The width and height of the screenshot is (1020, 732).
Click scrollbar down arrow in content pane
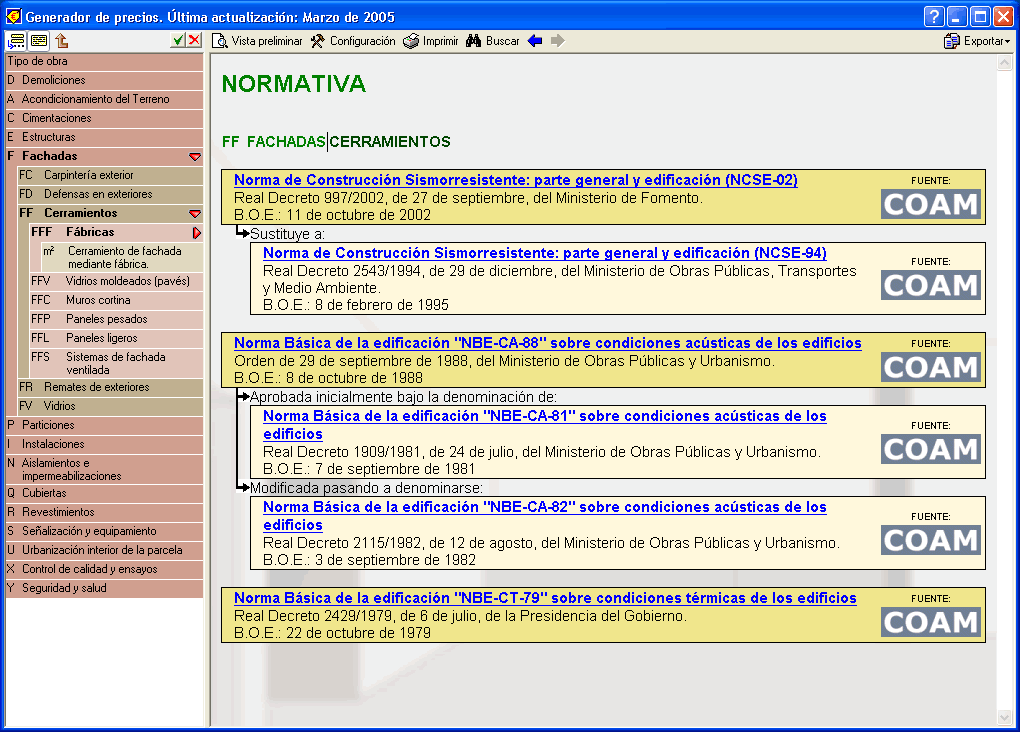1004,718
